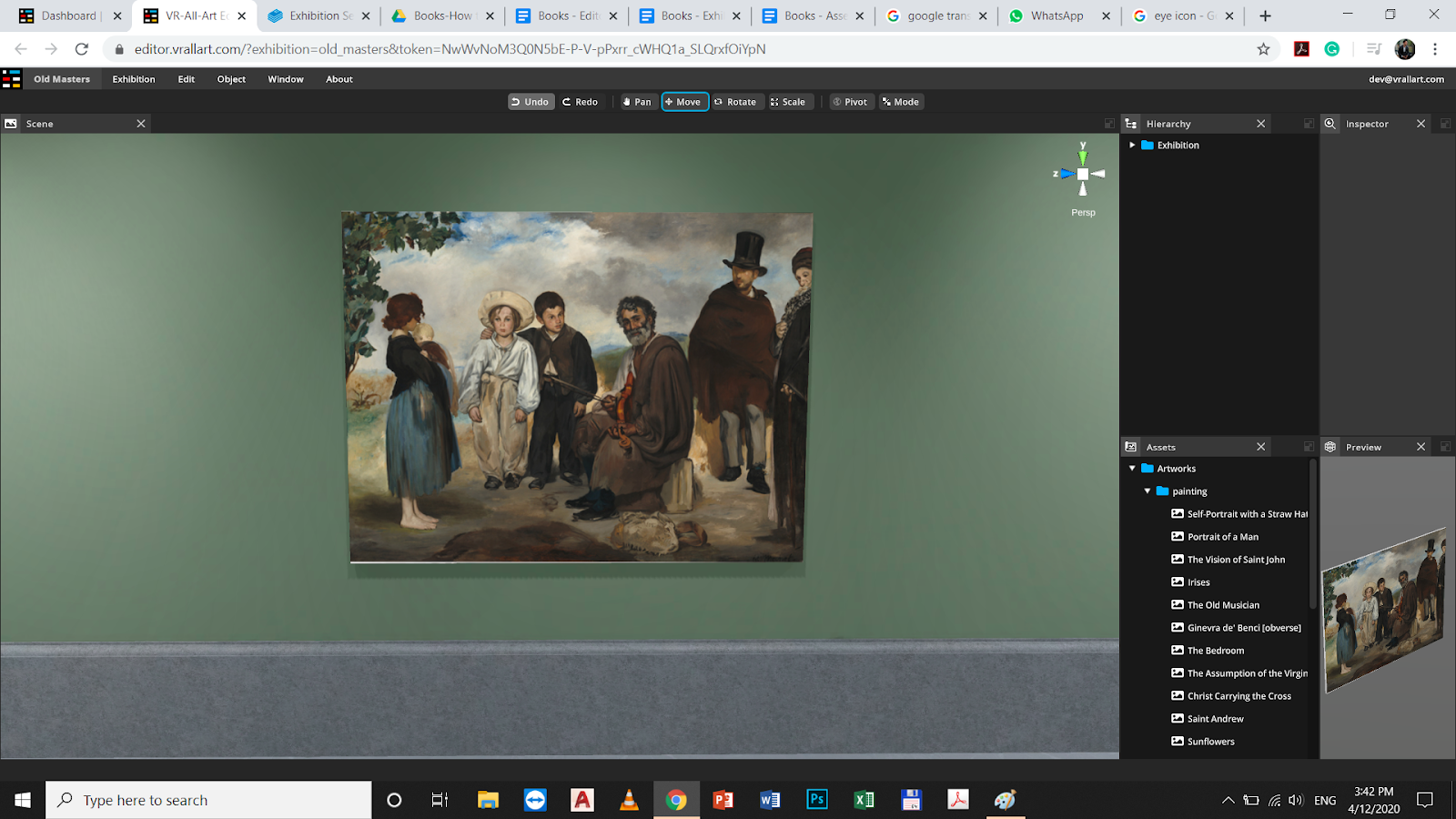Screen dimensions: 1456x819
Task: Select the Sunflowers asset
Action: tap(1203, 742)
